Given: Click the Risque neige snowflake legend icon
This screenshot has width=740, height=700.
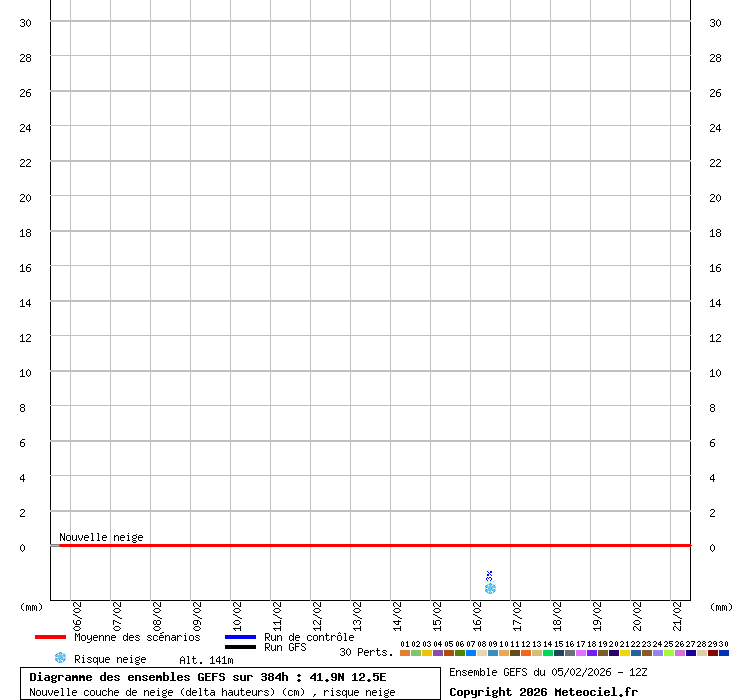Looking at the screenshot, I should [x=60, y=658].
